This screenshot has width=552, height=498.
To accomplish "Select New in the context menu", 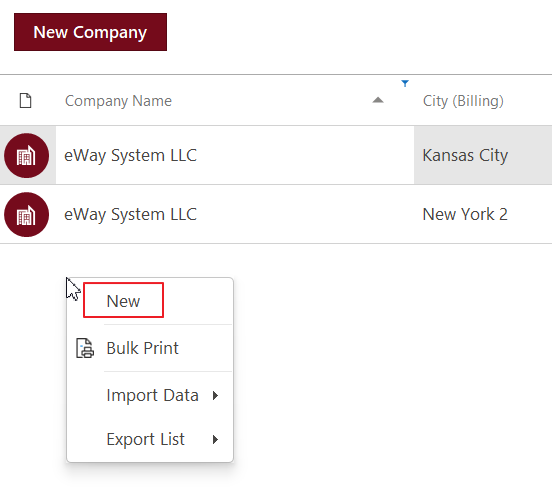I will pyautogui.click(x=123, y=301).
